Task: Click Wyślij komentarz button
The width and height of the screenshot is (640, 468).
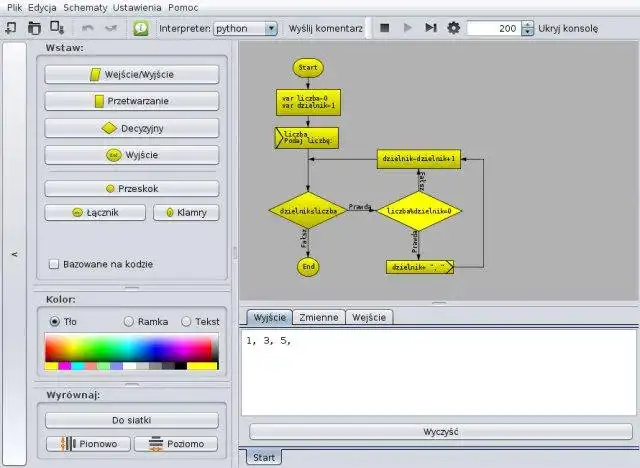Action: 325,29
